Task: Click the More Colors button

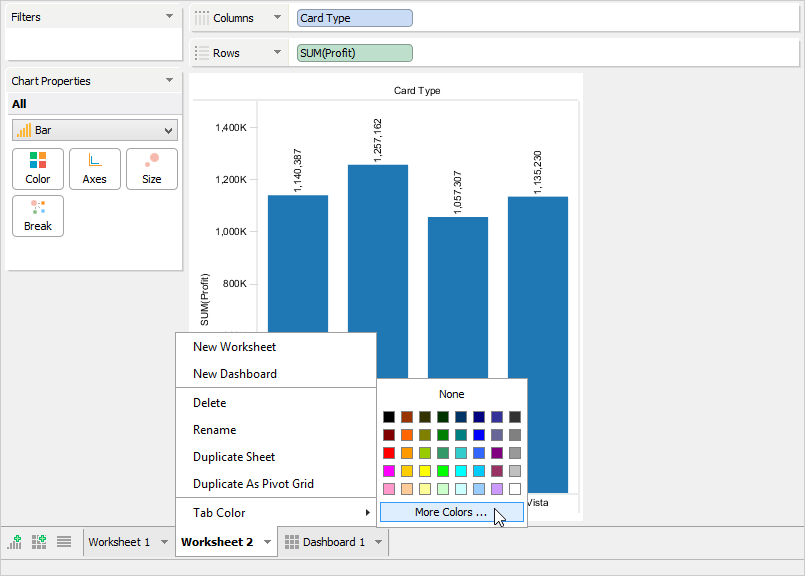Action: 452,512
